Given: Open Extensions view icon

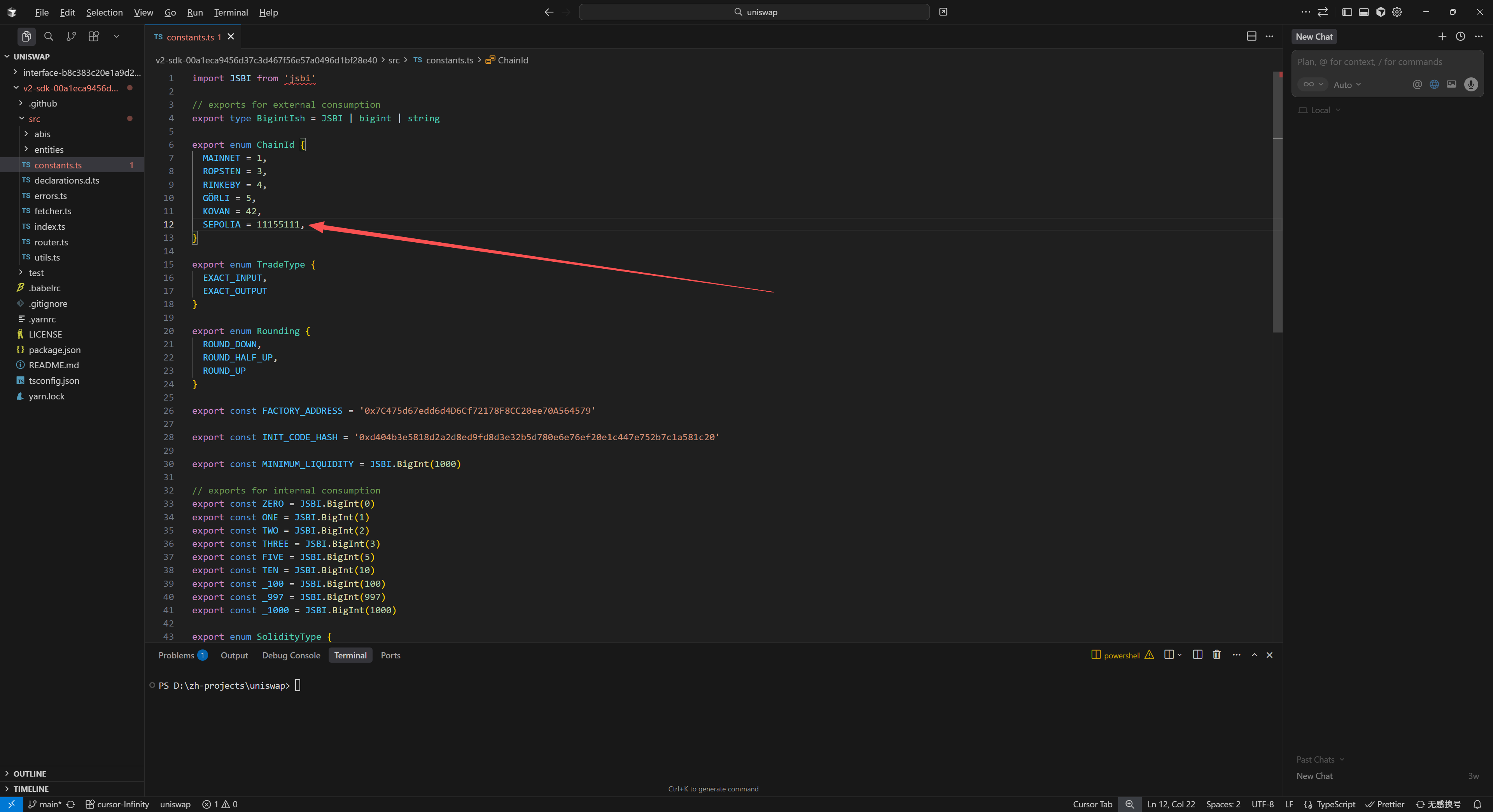Looking at the screenshot, I should 93,37.
